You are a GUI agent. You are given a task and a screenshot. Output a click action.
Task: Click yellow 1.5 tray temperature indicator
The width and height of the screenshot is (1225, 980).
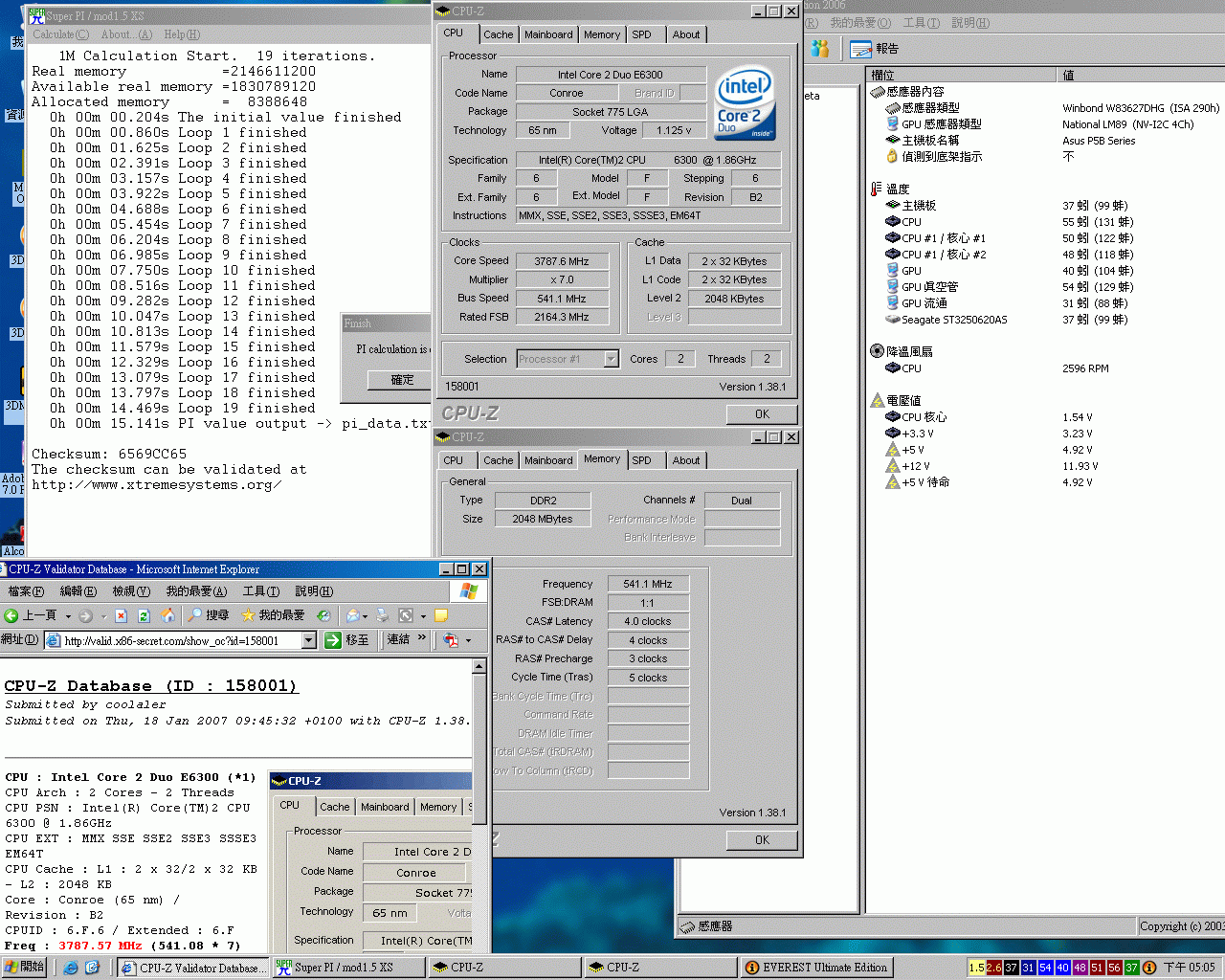pos(976,968)
